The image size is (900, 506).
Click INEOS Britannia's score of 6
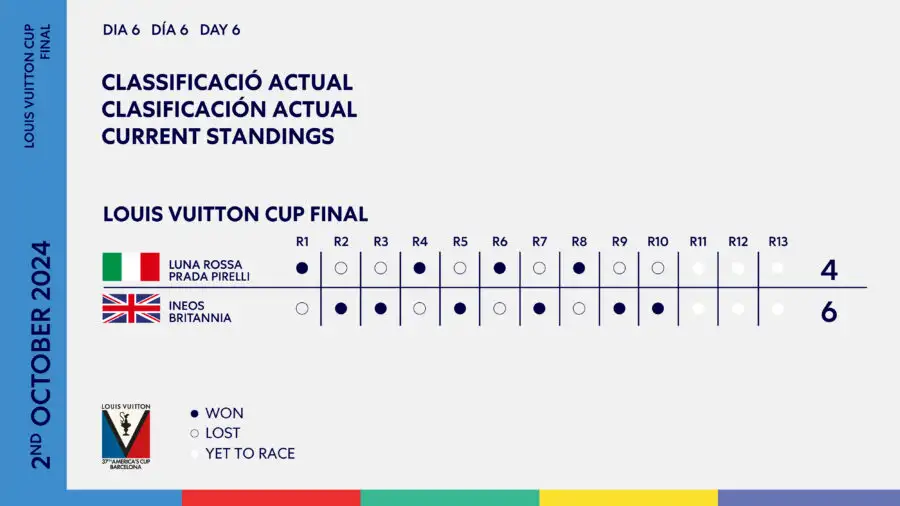click(x=828, y=312)
